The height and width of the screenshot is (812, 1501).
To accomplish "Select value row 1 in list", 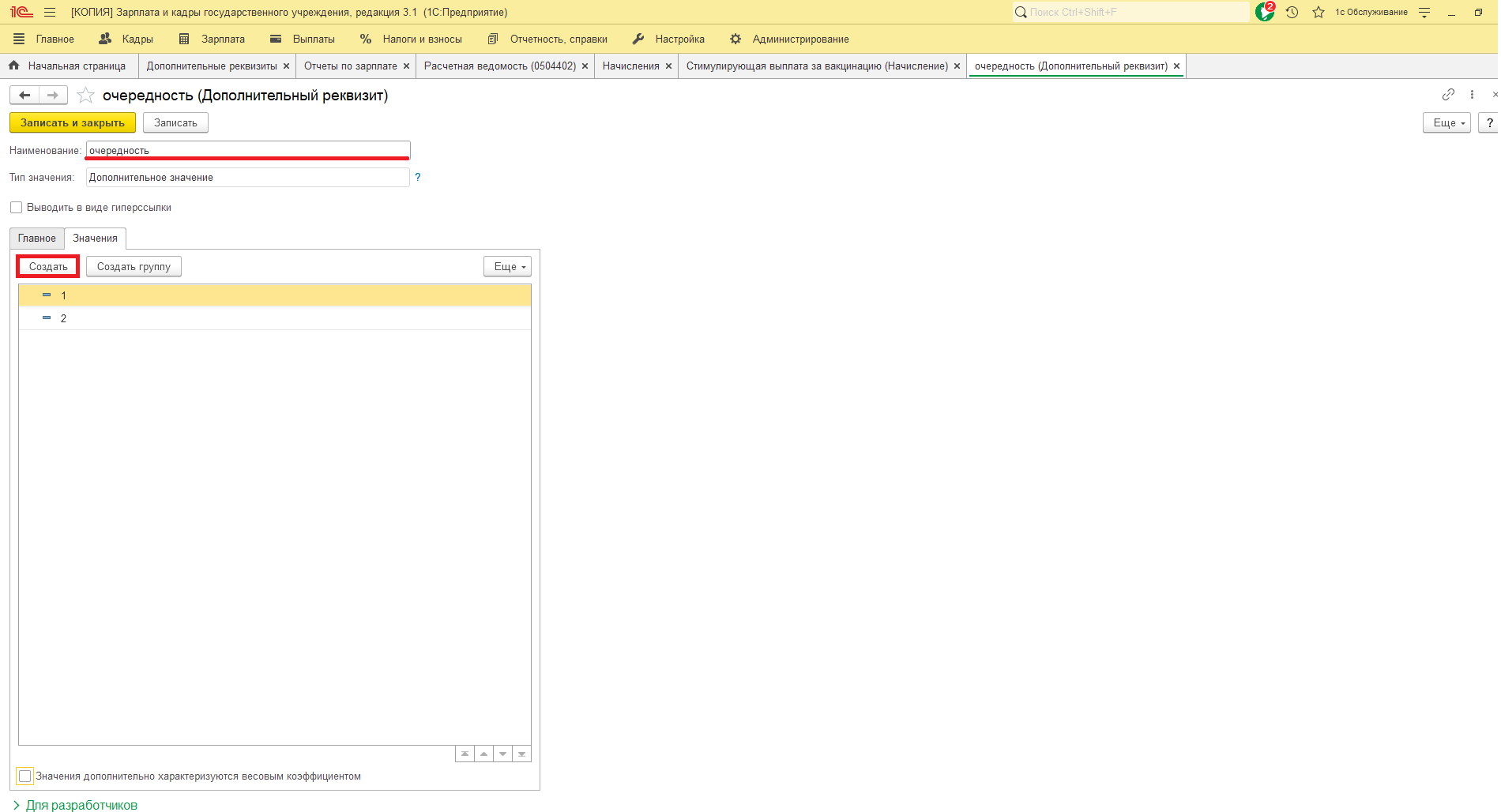I will 275,295.
